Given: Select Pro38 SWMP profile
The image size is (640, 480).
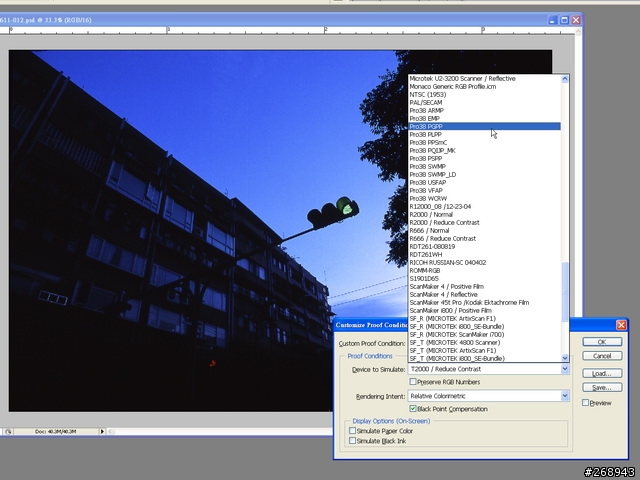Looking at the screenshot, I should click(x=484, y=167).
